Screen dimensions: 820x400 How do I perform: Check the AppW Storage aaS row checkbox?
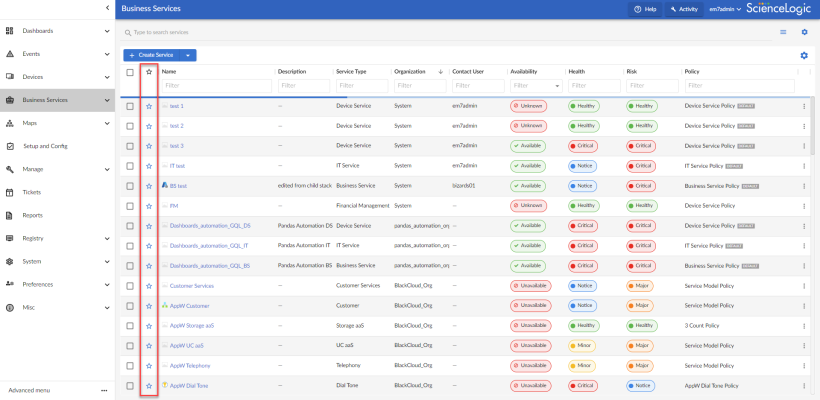(x=130, y=325)
